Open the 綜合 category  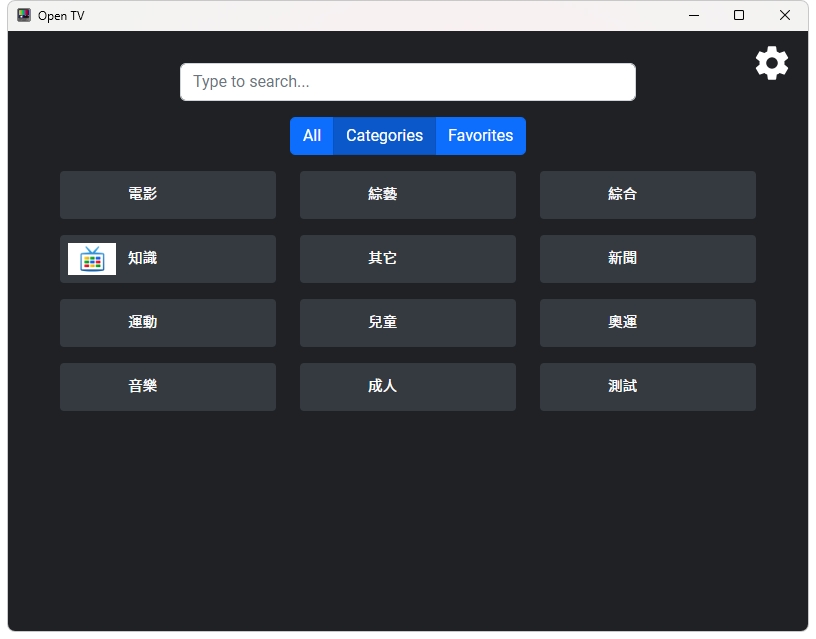pyautogui.click(x=647, y=195)
